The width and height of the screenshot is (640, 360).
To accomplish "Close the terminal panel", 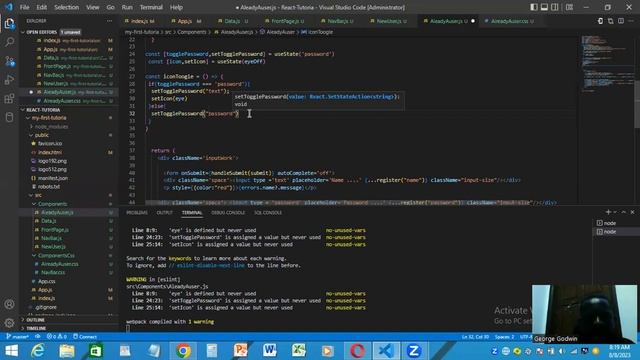I will point(632,212).
